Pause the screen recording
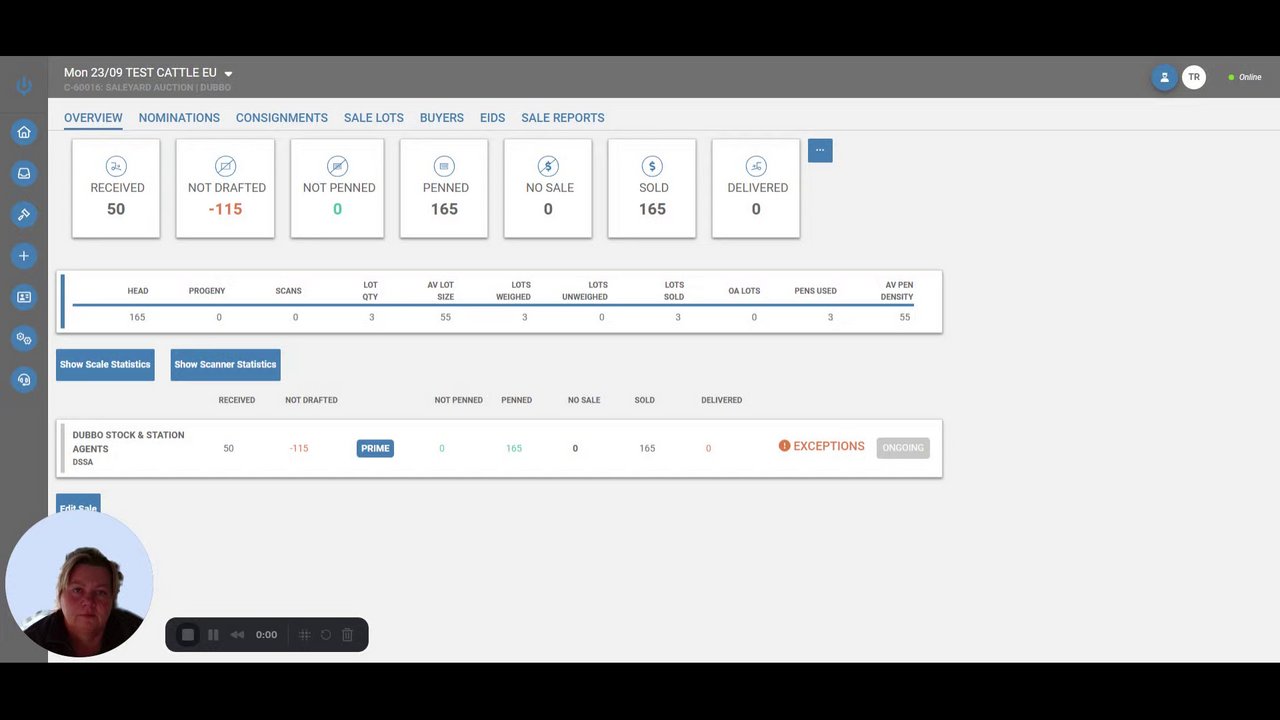 (x=213, y=635)
